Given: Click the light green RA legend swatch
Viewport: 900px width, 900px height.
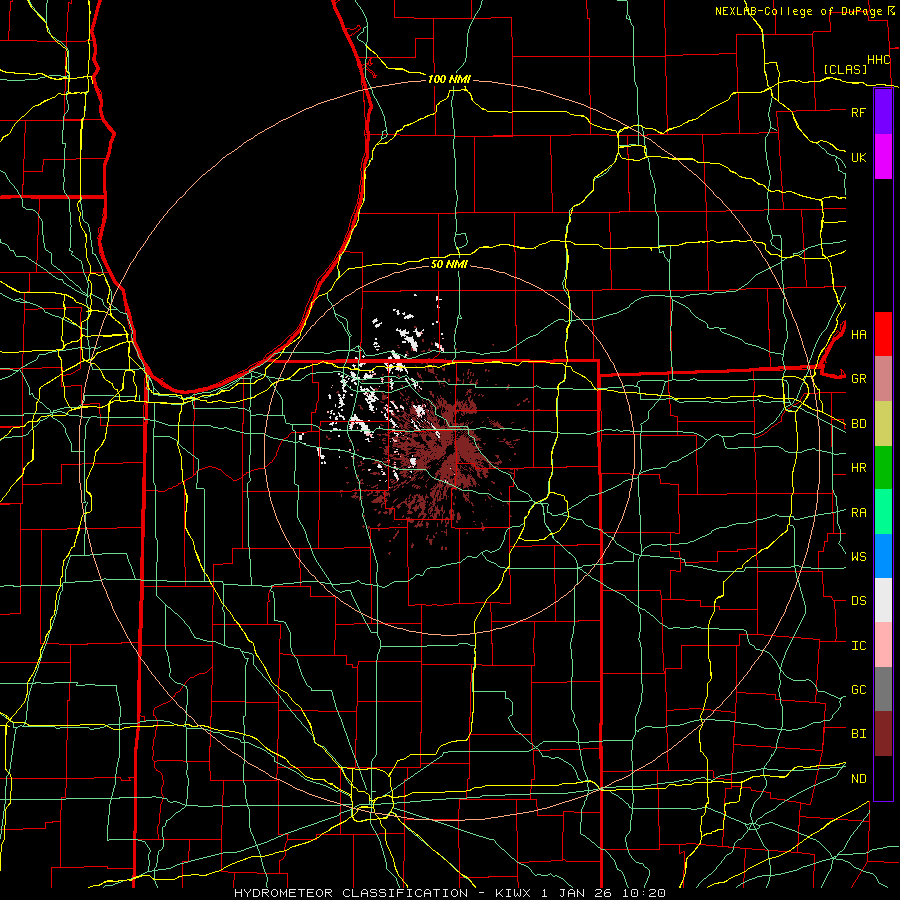Looking at the screenshot, I should 883,512.
